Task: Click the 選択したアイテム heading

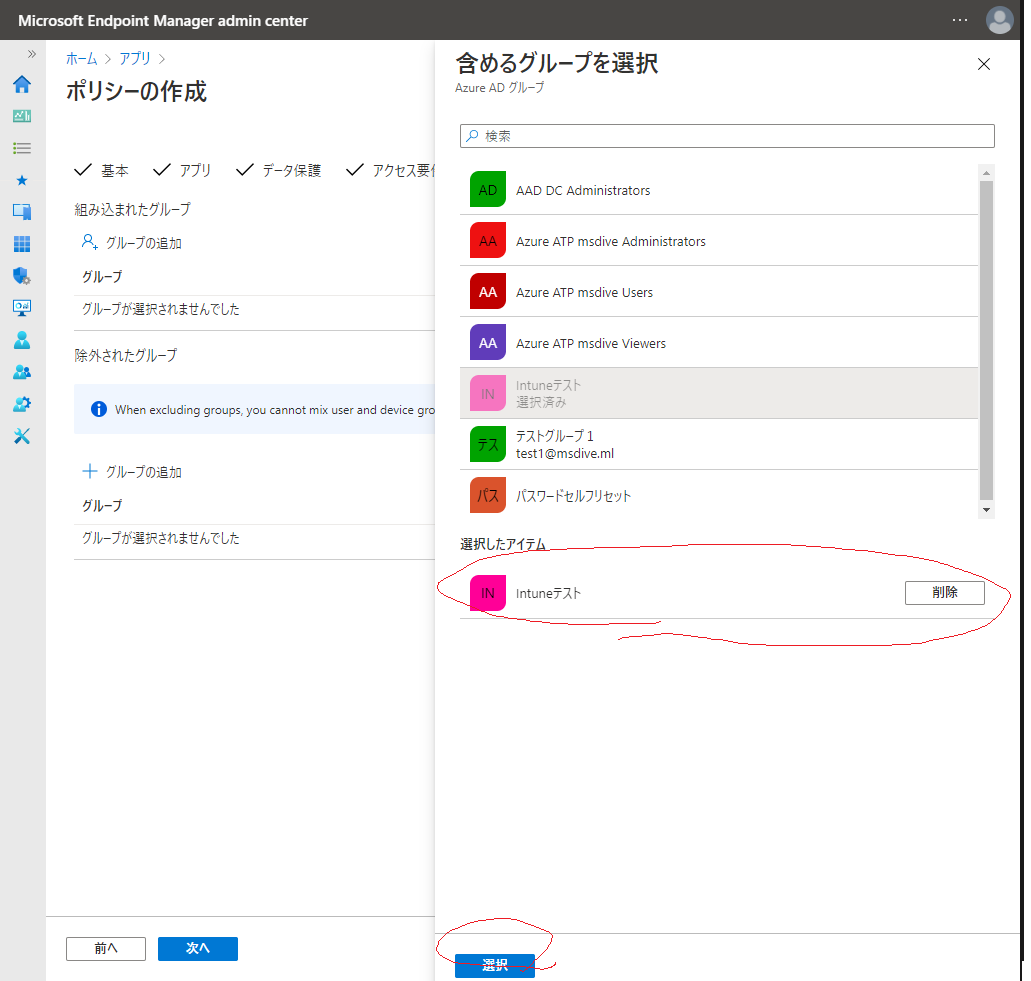Action: tap(503, 544)
